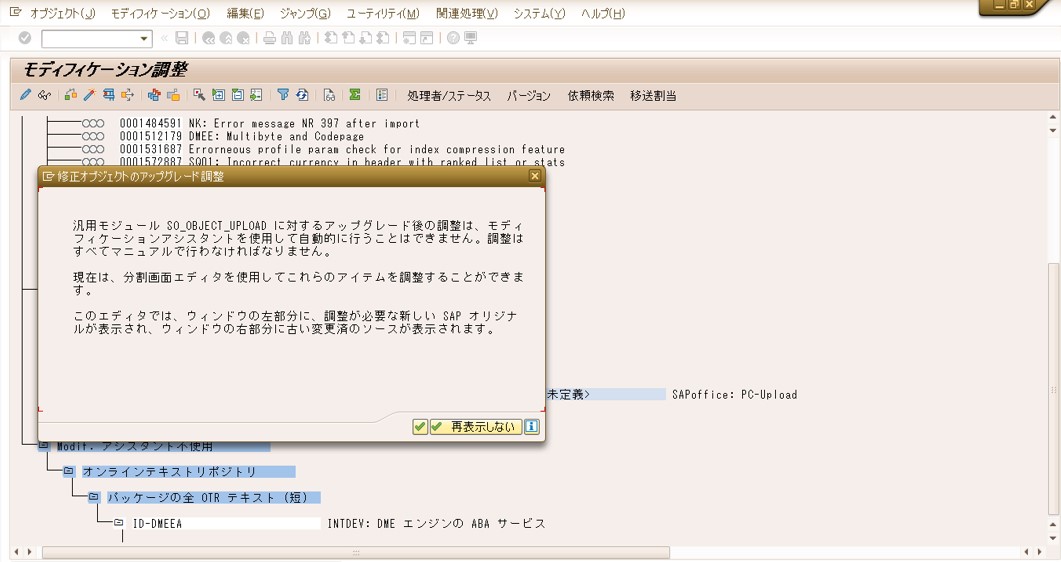Open the blue info icon in dialog
This screenshot has height=562, width=1061.
coord(532,427)
